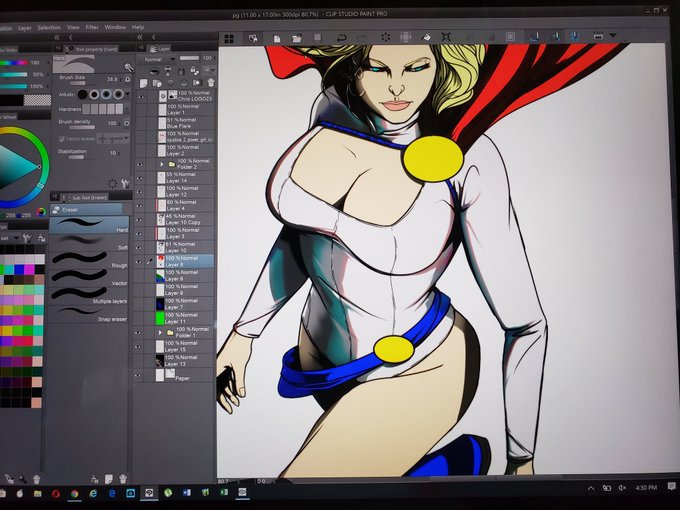Select the Multiple layers eraser sub tool

click(89, 296)
